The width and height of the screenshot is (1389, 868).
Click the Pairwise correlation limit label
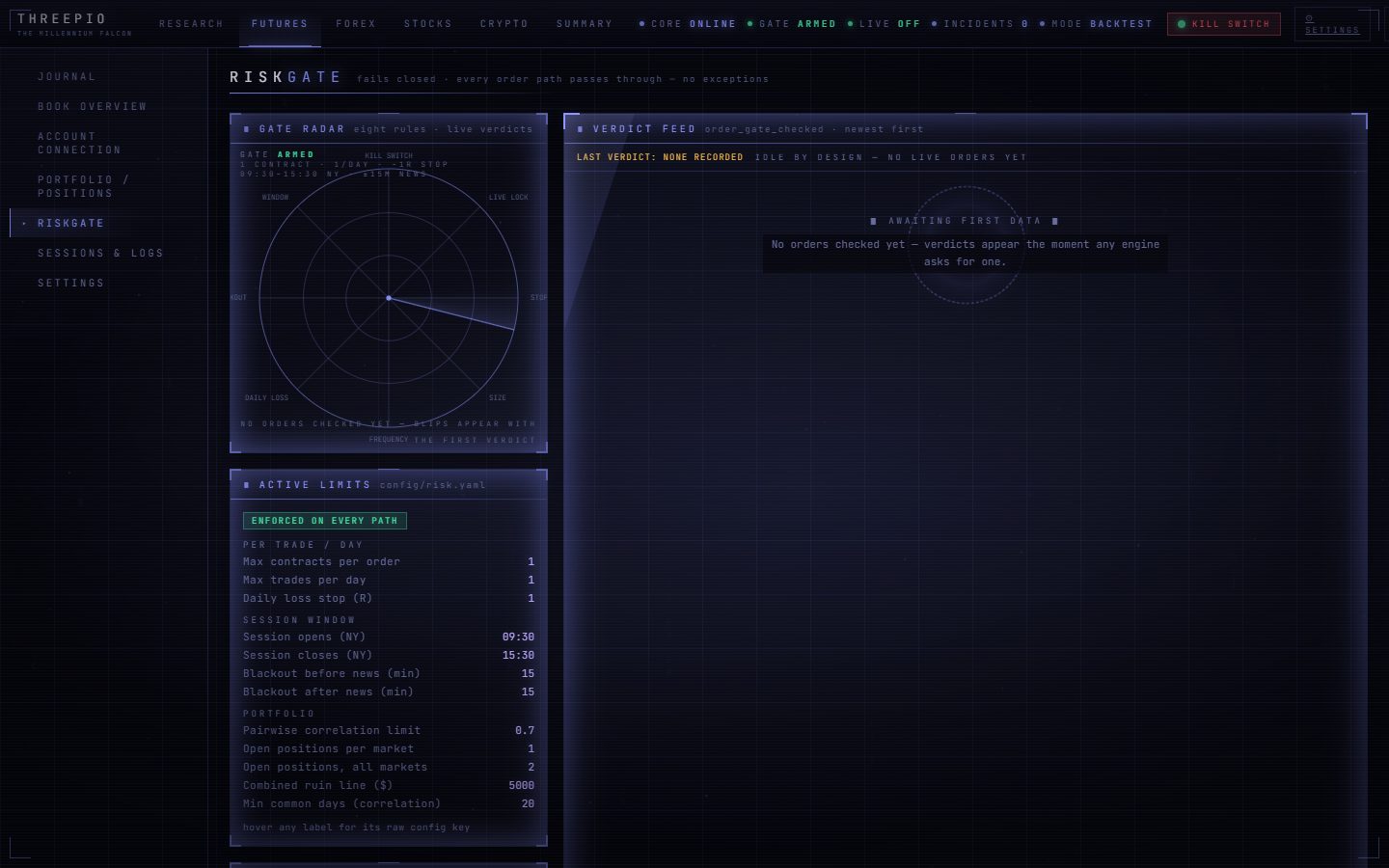click(x=332, y=730)
